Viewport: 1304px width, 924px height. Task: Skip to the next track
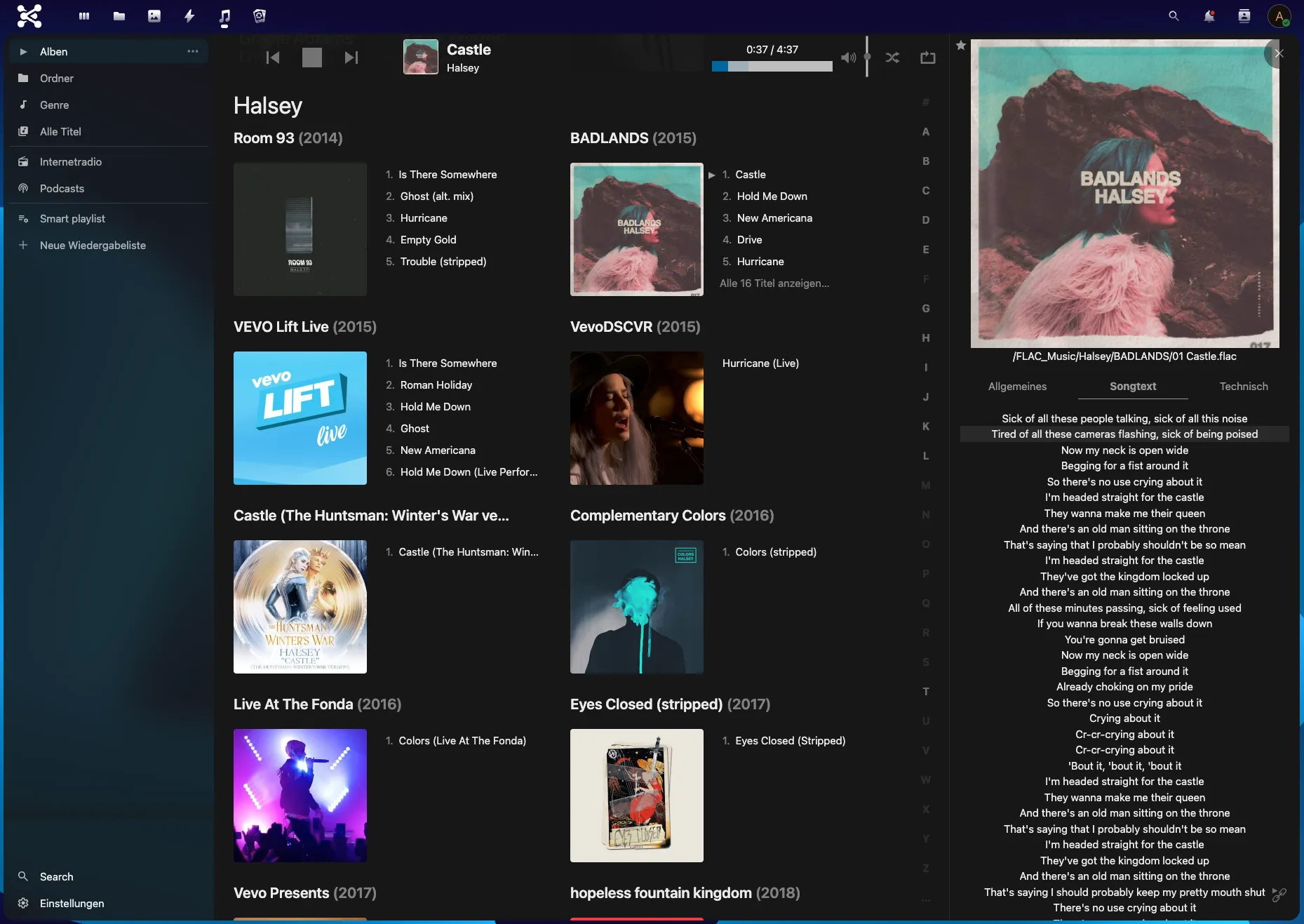point(351,58)
